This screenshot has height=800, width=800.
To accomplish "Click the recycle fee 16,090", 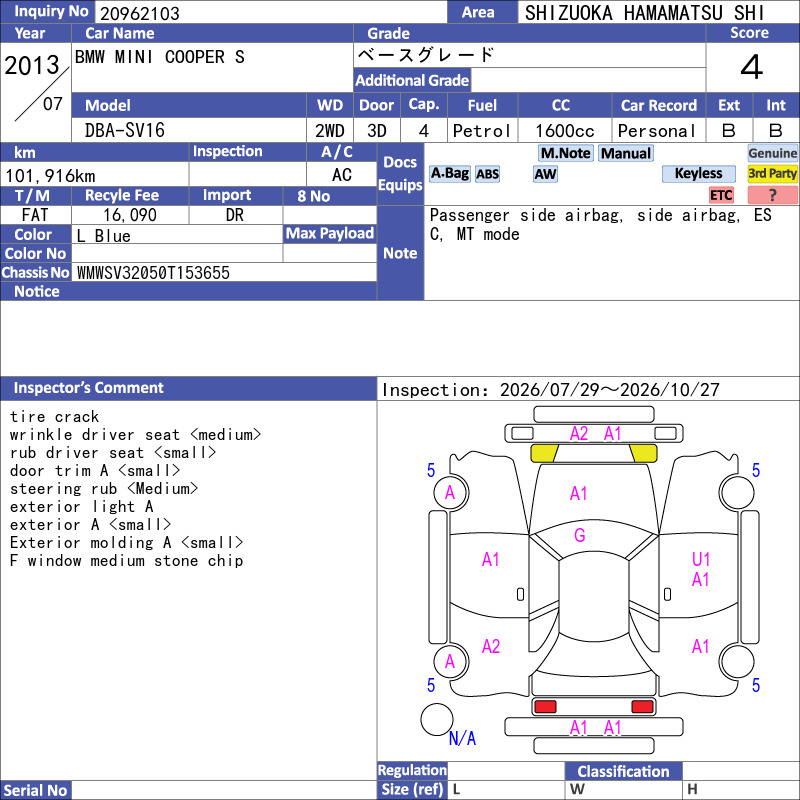I will pos(130,215).
